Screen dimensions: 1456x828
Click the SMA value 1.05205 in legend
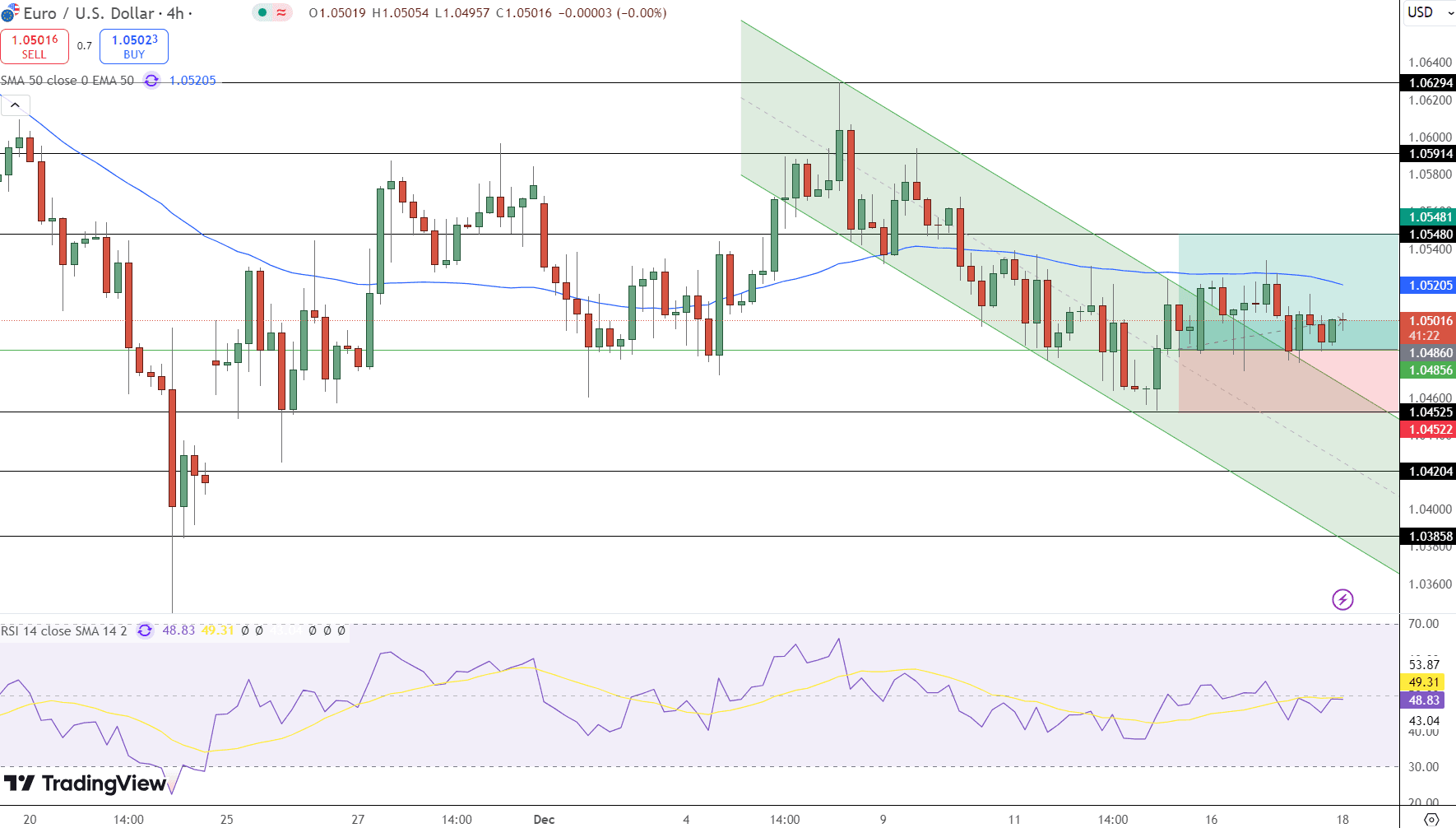(192, 81)
